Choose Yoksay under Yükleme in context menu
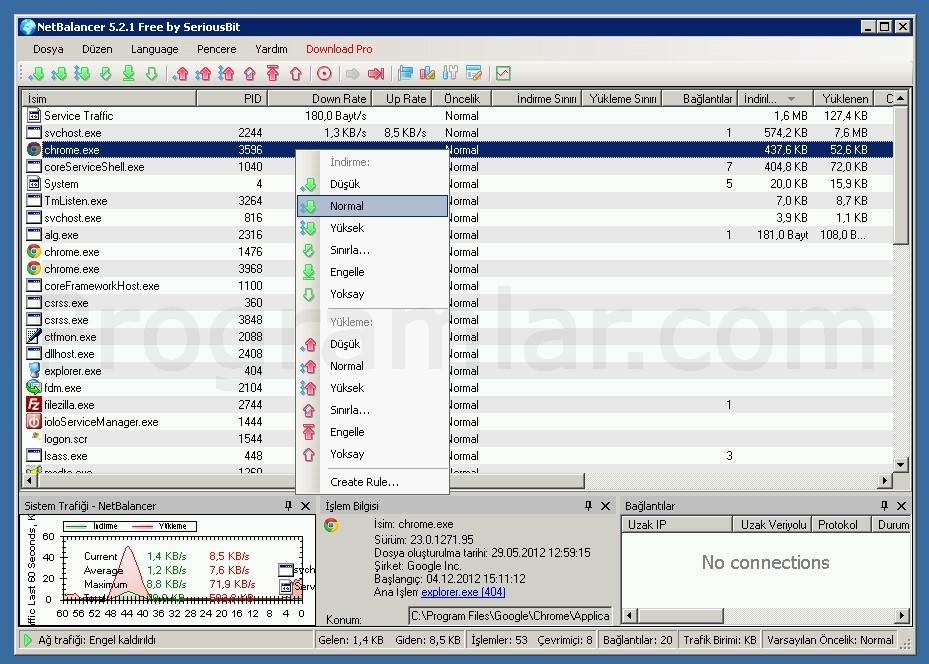This screenshot has height=664, width=929. [372, 454]
